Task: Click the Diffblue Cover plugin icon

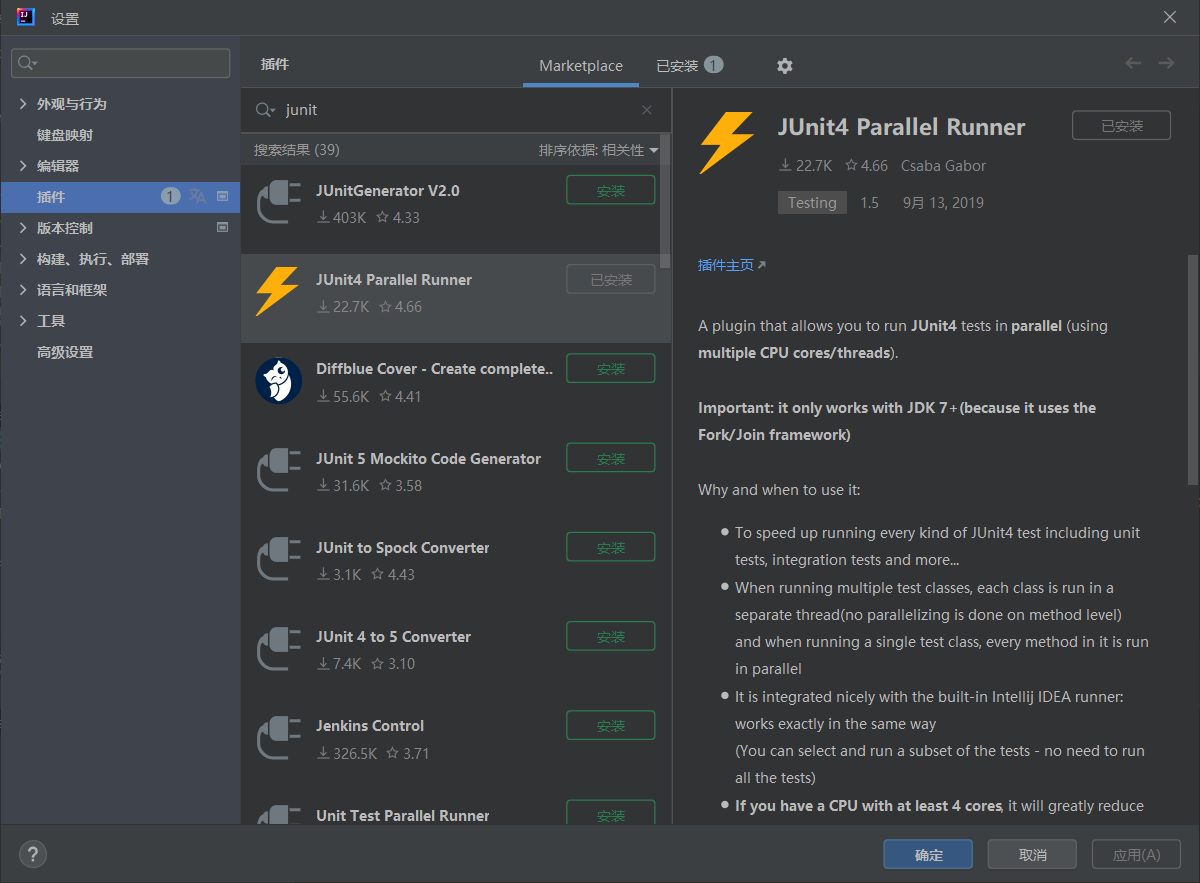Action: (x=278, y=381)
